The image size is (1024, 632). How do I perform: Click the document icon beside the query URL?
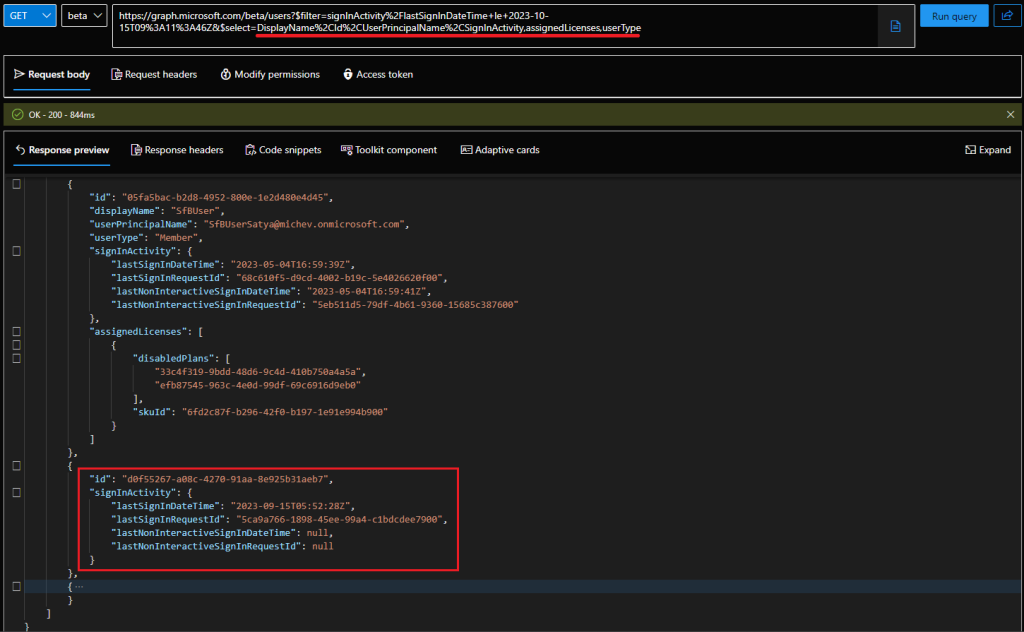895,26
